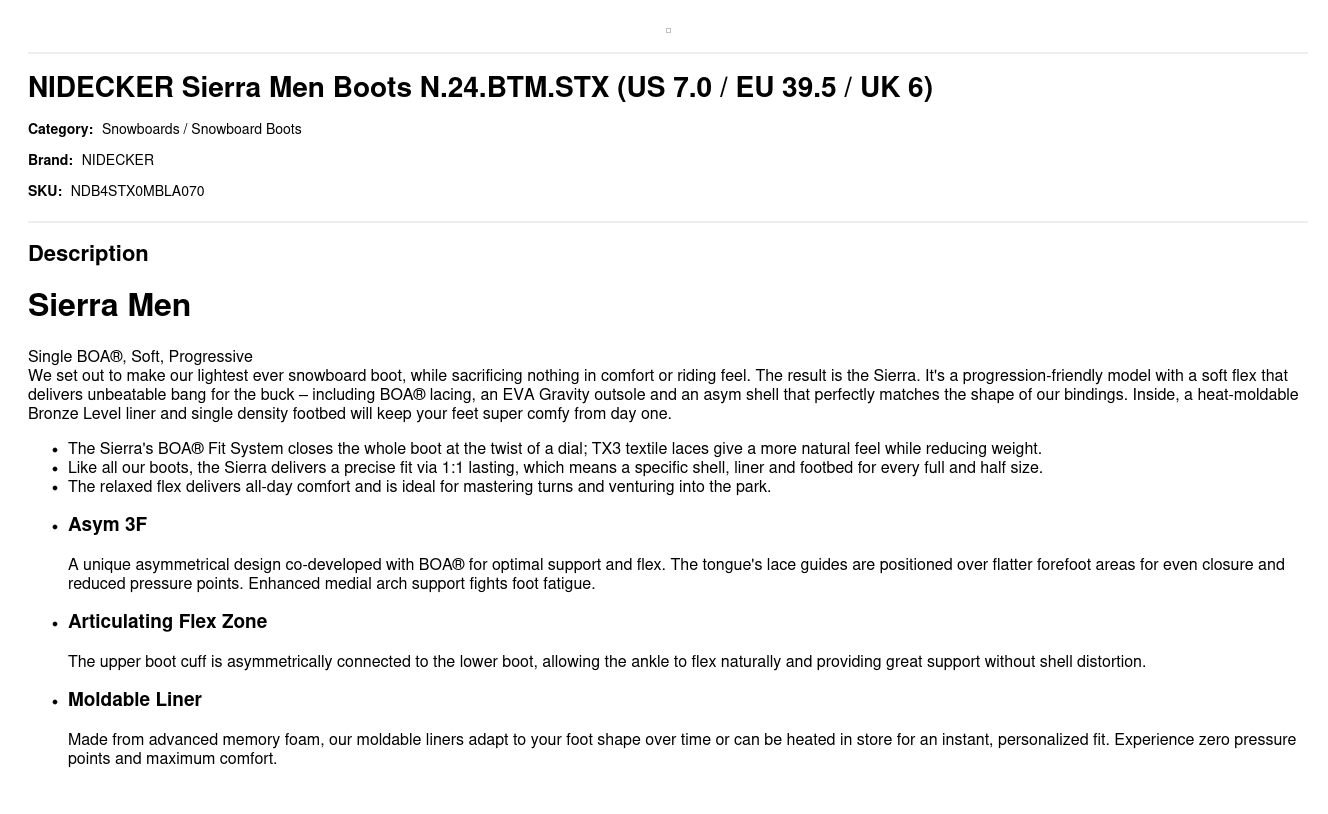Viewport: 1328px width, 814px height.
Task: Click the Description section heading
Action: 88,254
